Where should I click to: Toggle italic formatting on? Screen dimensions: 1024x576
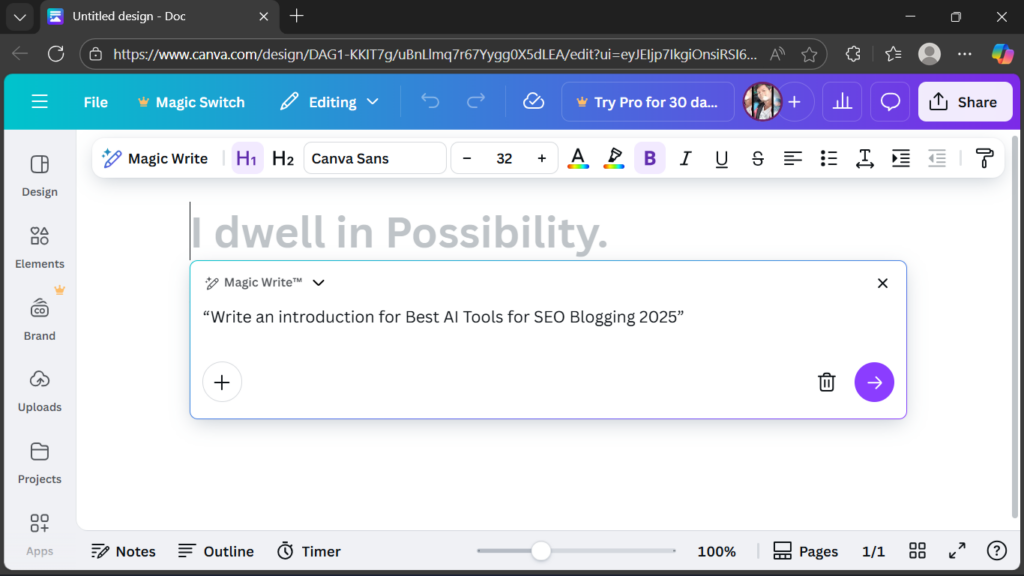click(x=685, y=158)
